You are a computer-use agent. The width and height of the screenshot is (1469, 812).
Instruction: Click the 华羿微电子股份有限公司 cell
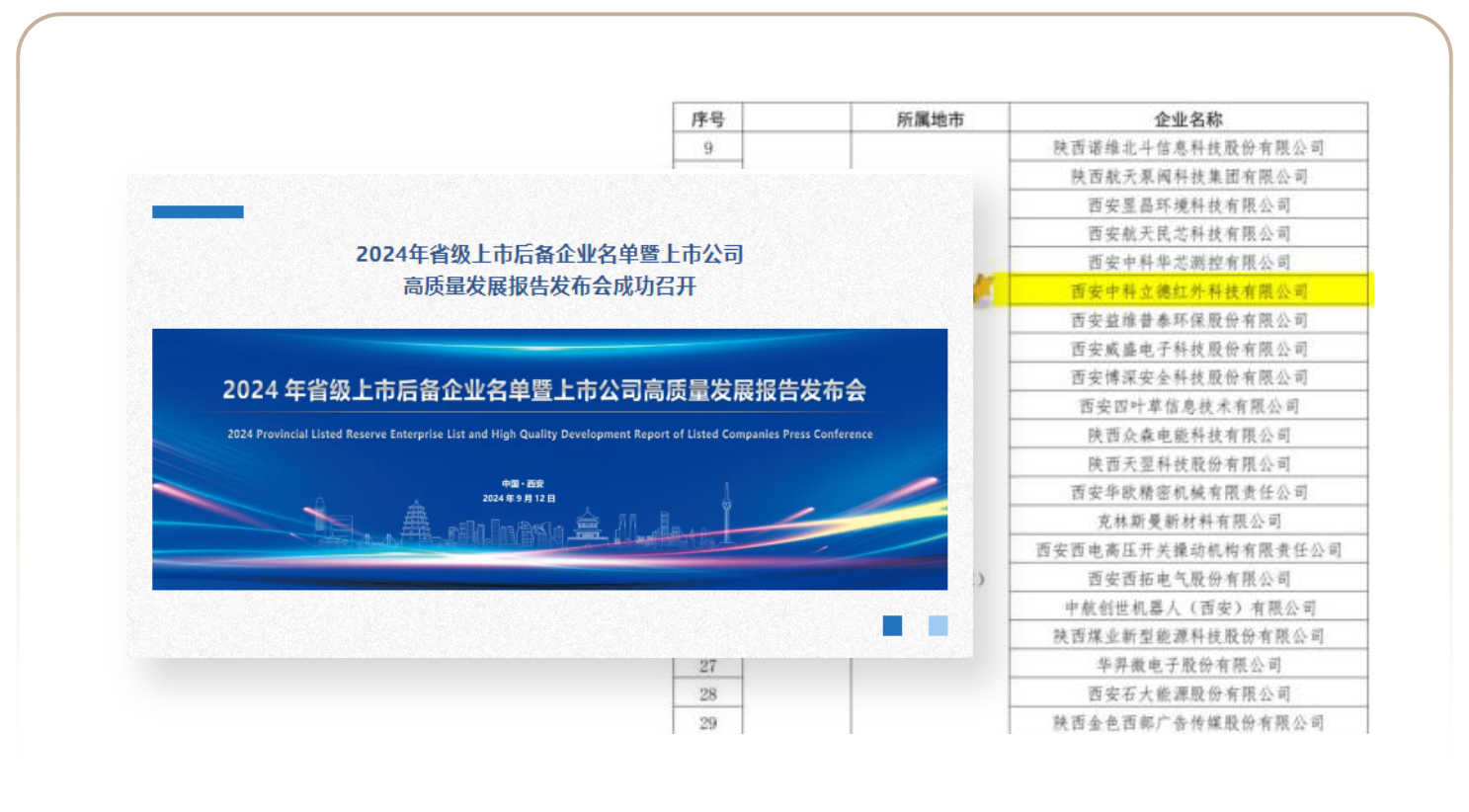pos(1188,665)
